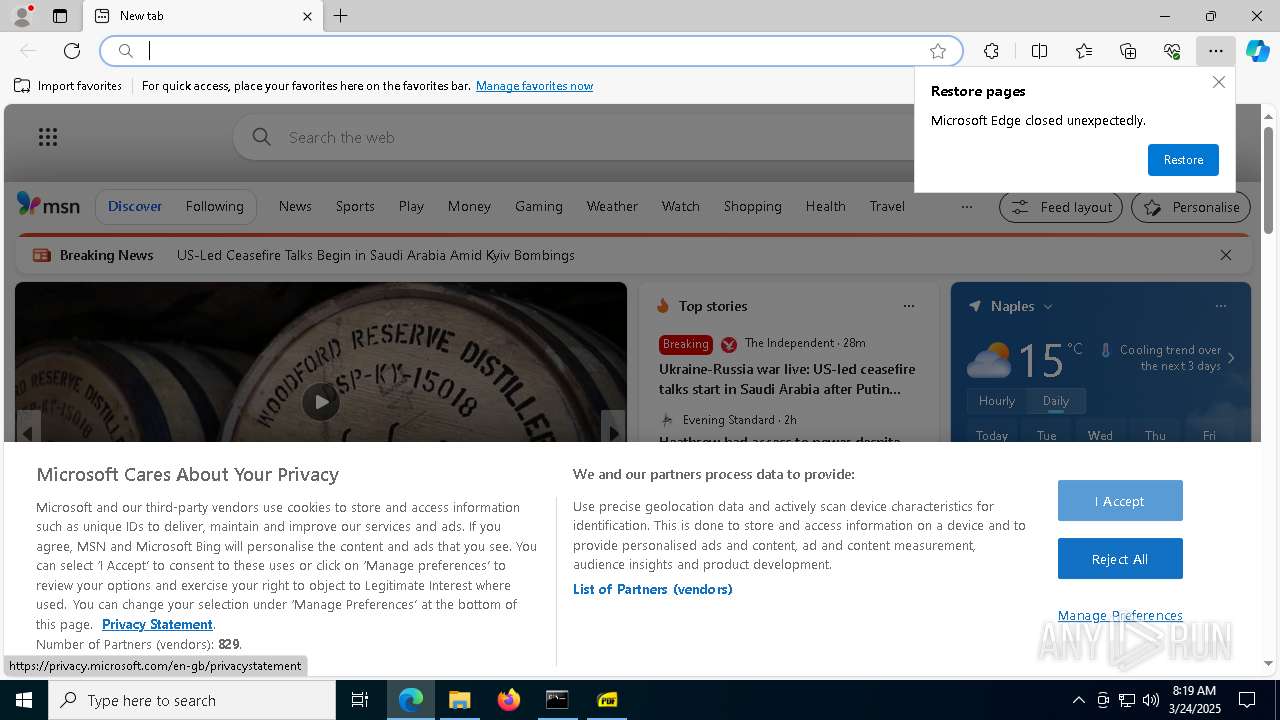This screenshot has height=720, width=1280.
Task: Open the Weather category
Action: [x=612, y=206]
